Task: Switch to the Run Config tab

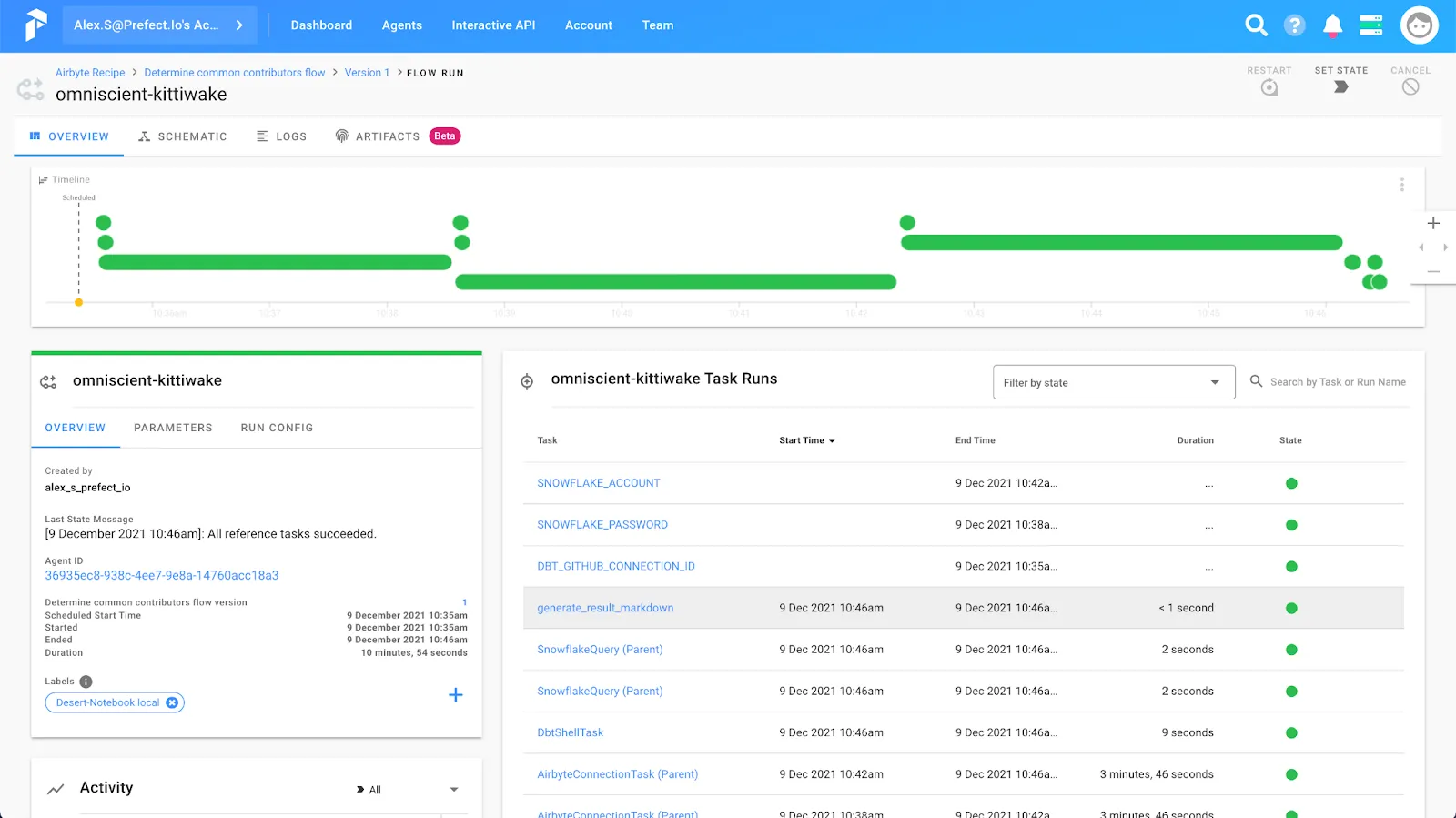Action: click(x=277, y=428)
